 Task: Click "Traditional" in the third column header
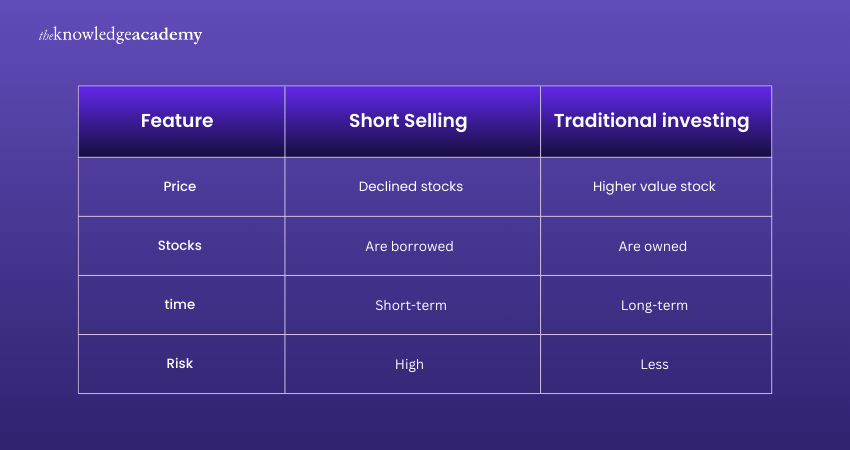tap(604, 121)
